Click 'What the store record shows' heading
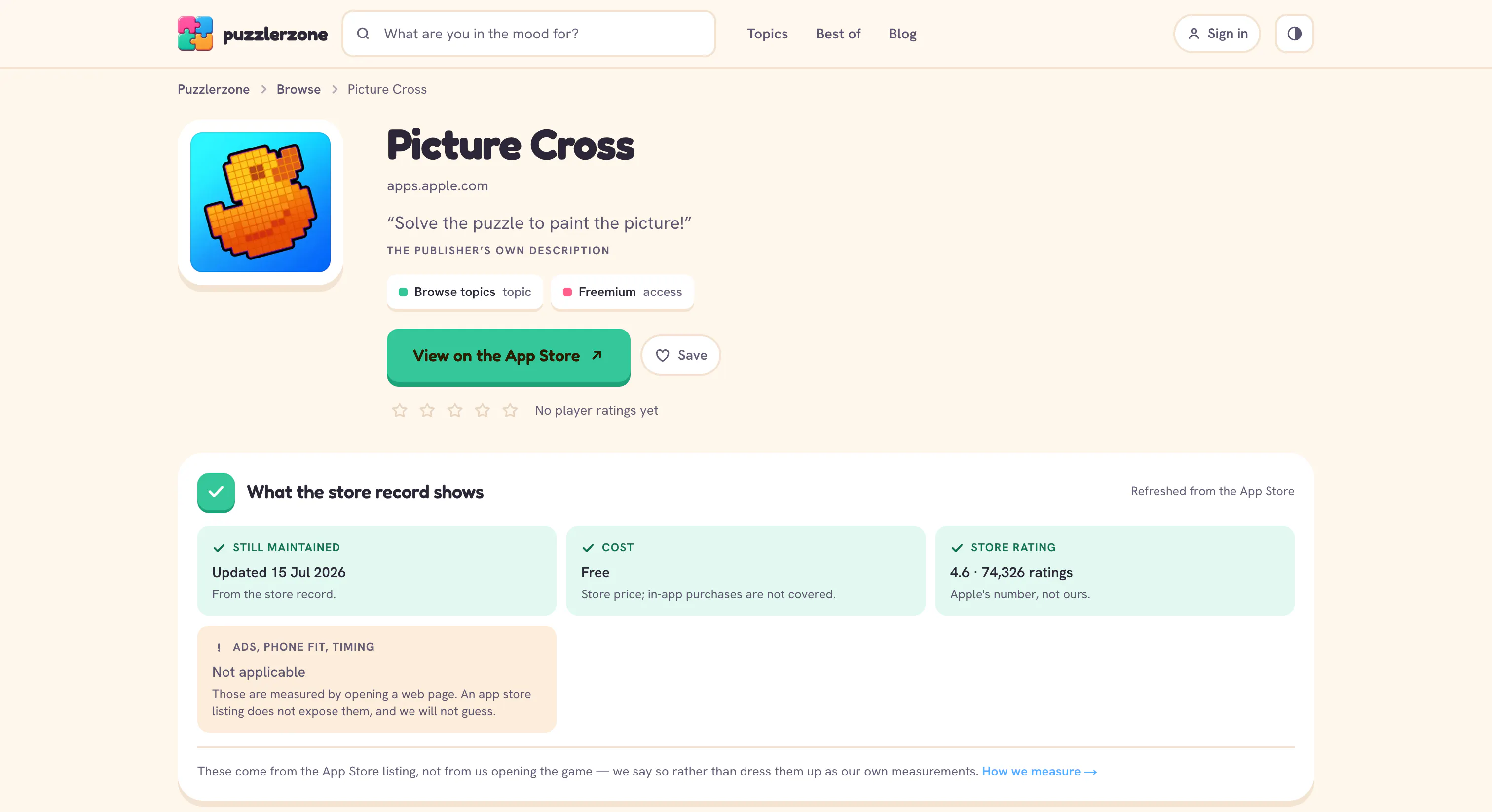This screenshot has width=1492, height=812. point(365,492)
